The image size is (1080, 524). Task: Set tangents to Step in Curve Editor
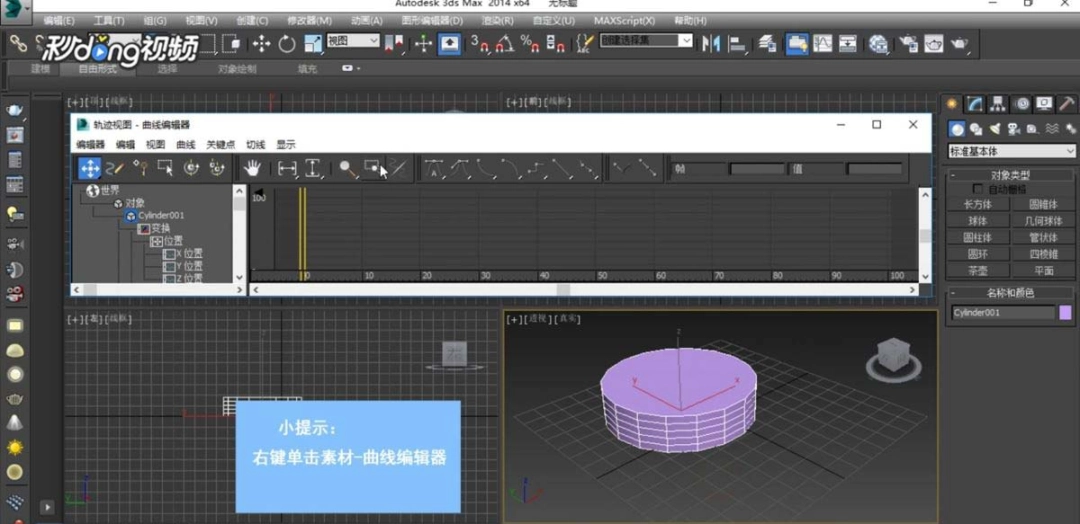point(537,168)
